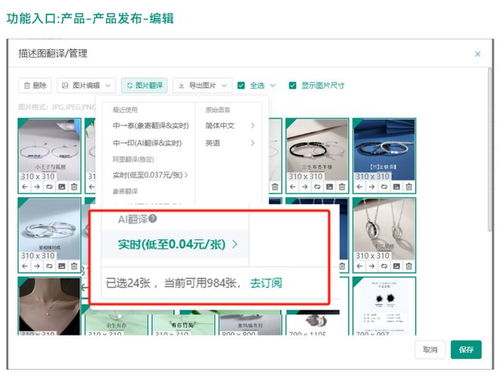Delete the blue-background bracelet image

click(409, 187)
